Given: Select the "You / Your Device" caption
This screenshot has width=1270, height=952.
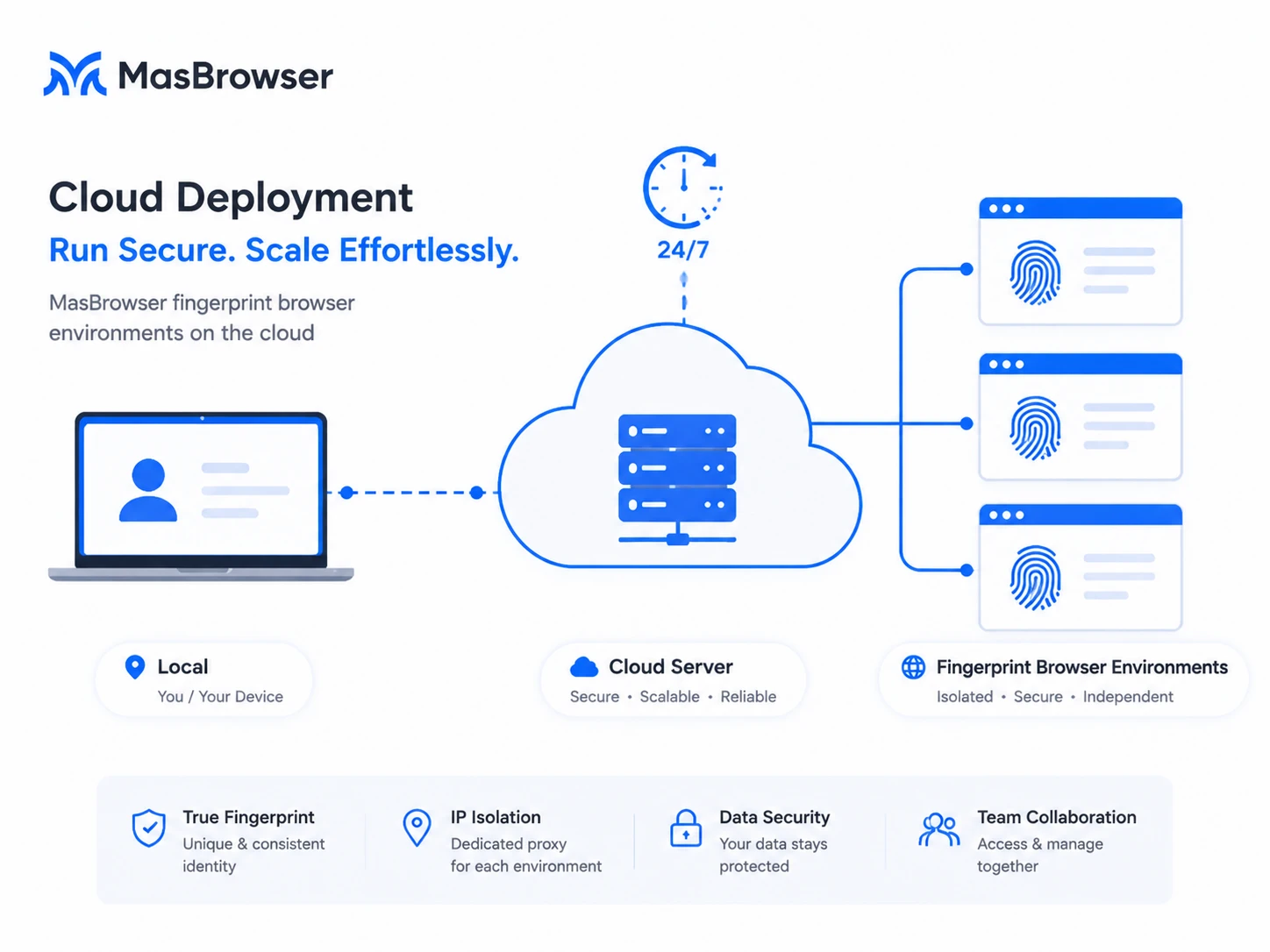Looking at the screenshot, I should tap(220, 697).
